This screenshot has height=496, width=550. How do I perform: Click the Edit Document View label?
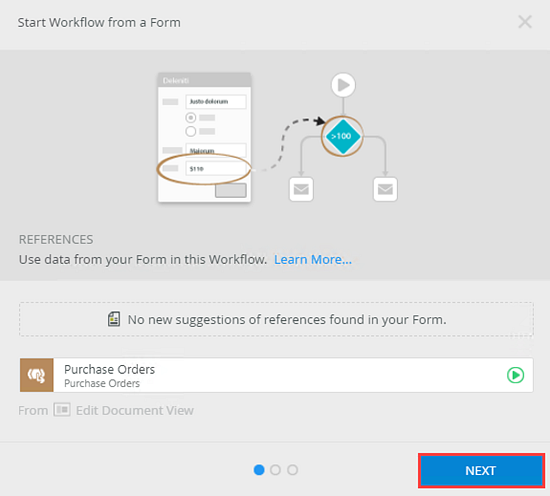pos(135,410)
